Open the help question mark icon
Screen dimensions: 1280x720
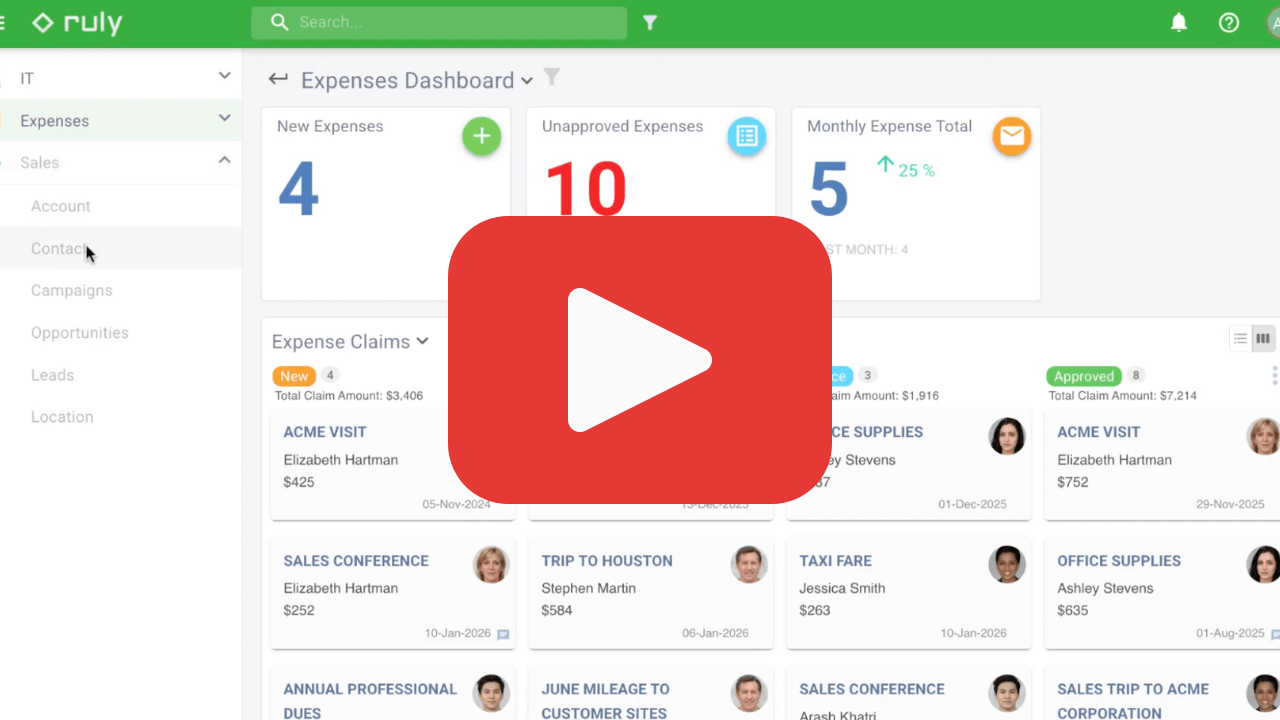(1229, 22)
